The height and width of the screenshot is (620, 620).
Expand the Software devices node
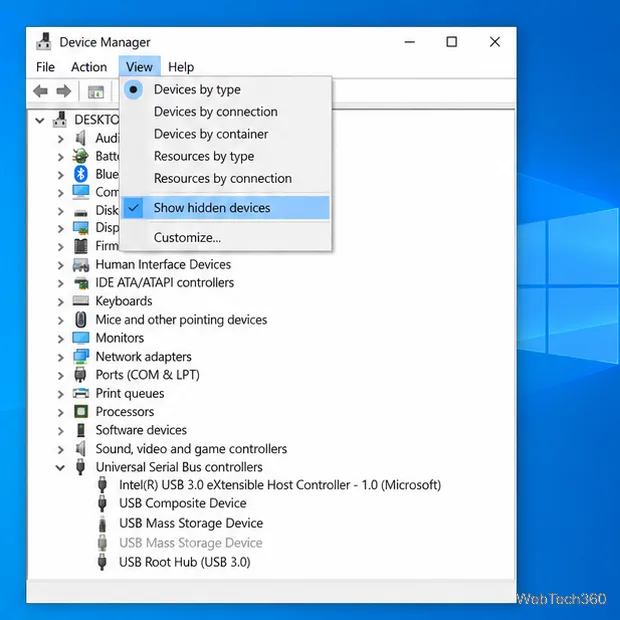60,431
